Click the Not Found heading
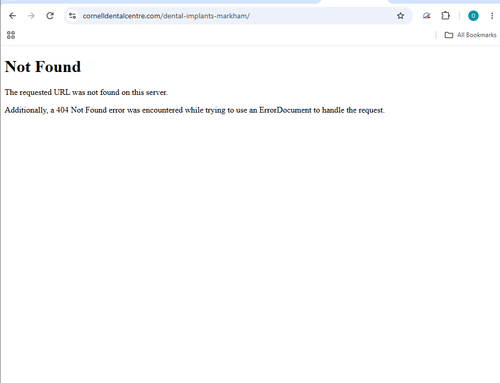Image resolution: width=500 pixels, height=383 pixels. 43,67
